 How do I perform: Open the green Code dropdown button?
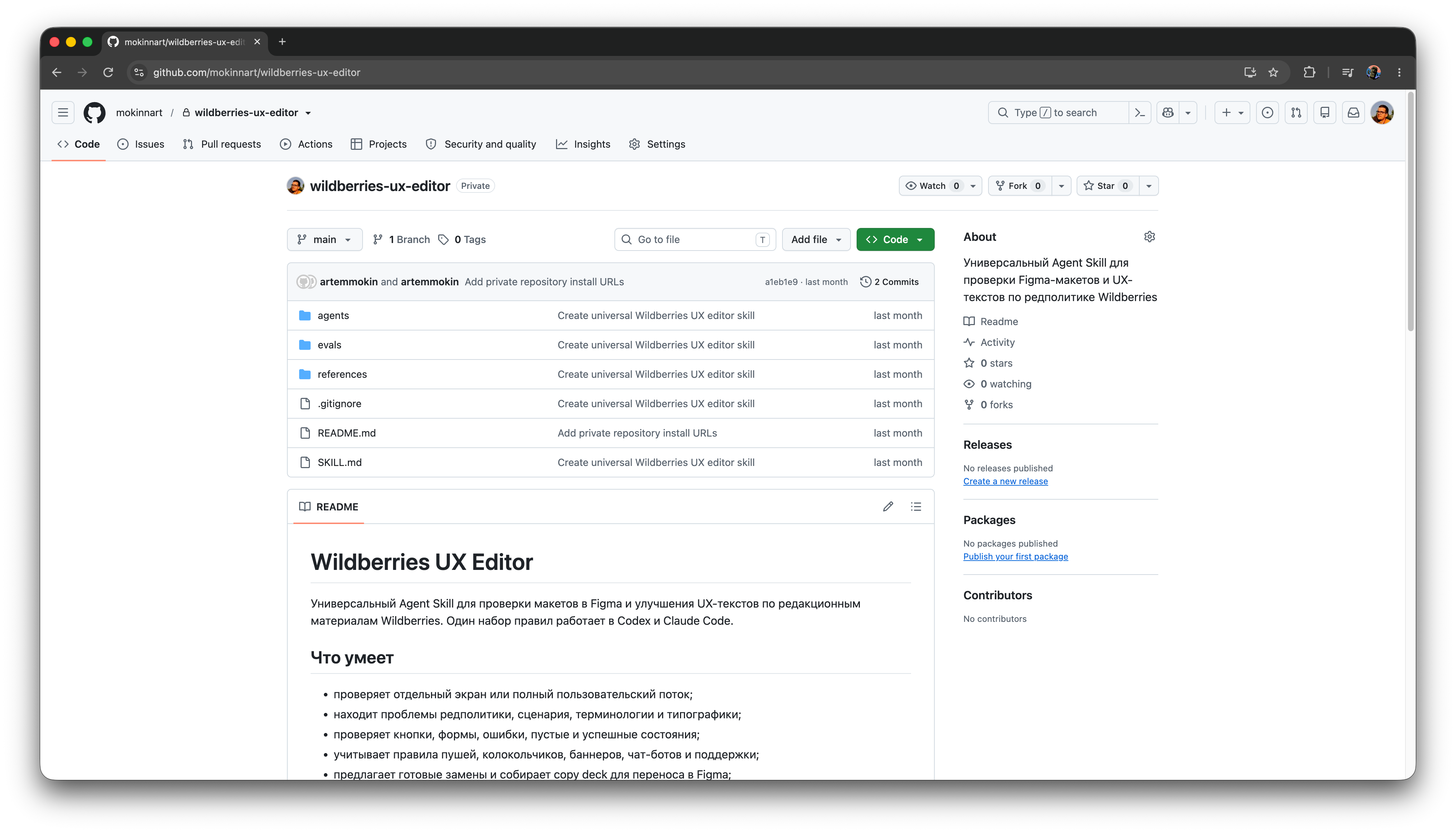895,240
